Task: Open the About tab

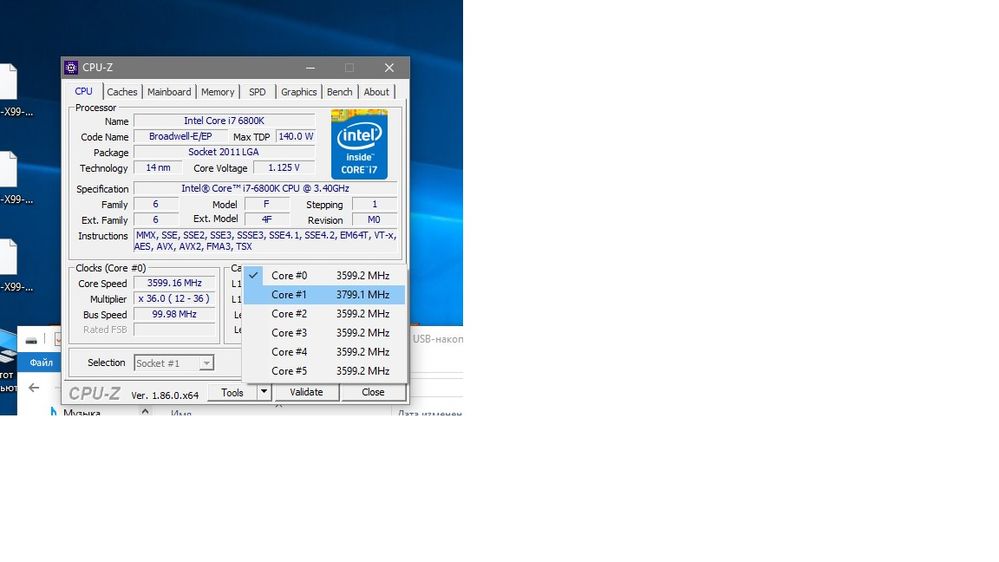Action: 377,92
